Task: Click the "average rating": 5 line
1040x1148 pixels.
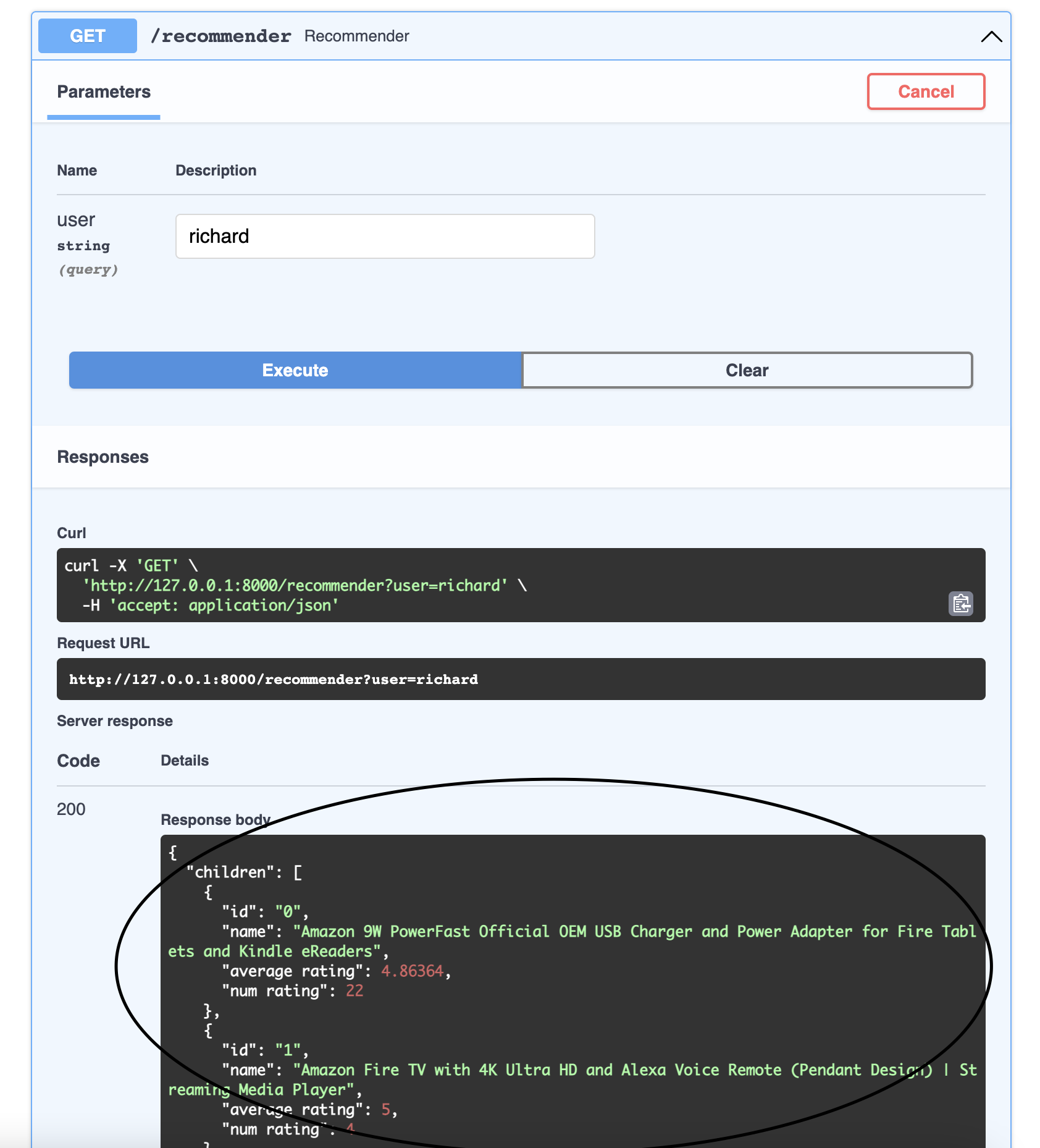Action: point(309,1109)
